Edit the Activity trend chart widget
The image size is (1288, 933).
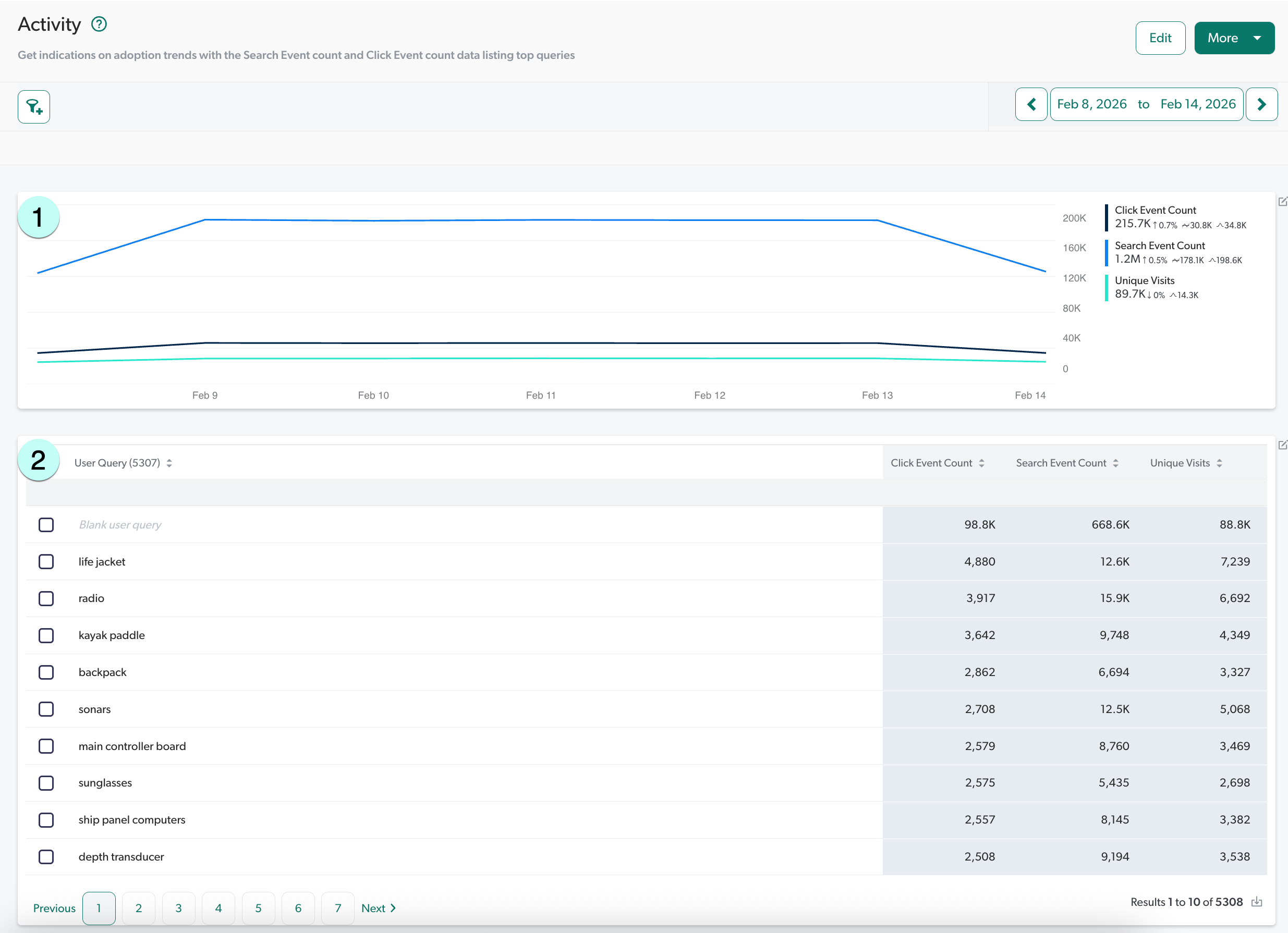tap(1283, 202)
